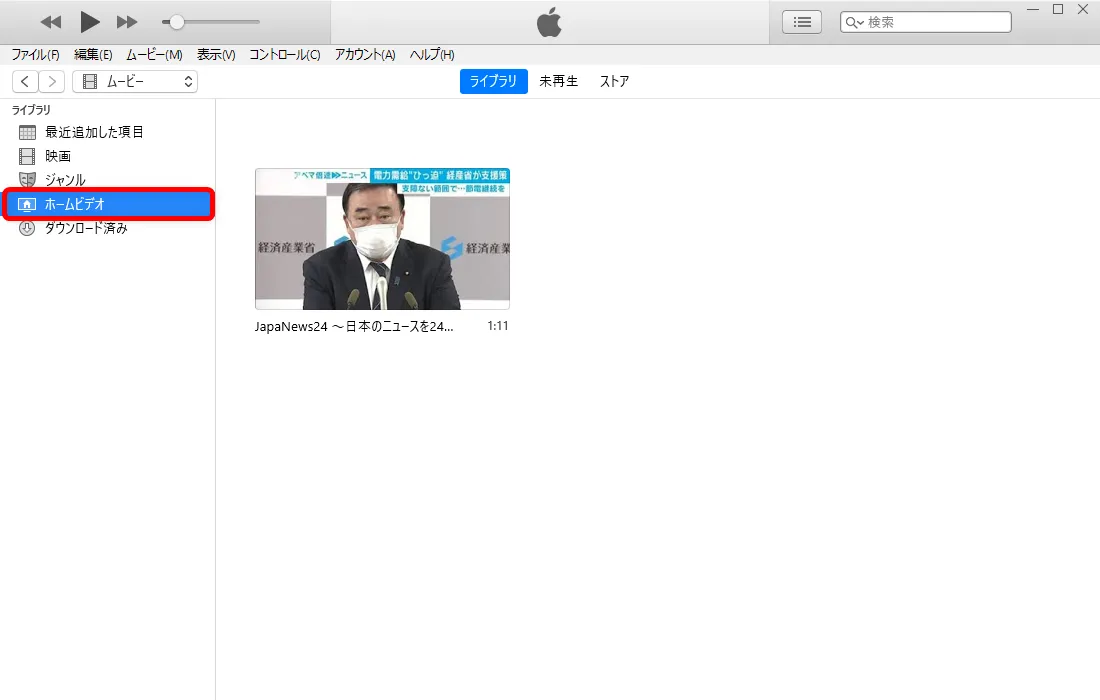Close the iTunes window
Screen dimensions: 1100x700
click(x=1082, y=9)
